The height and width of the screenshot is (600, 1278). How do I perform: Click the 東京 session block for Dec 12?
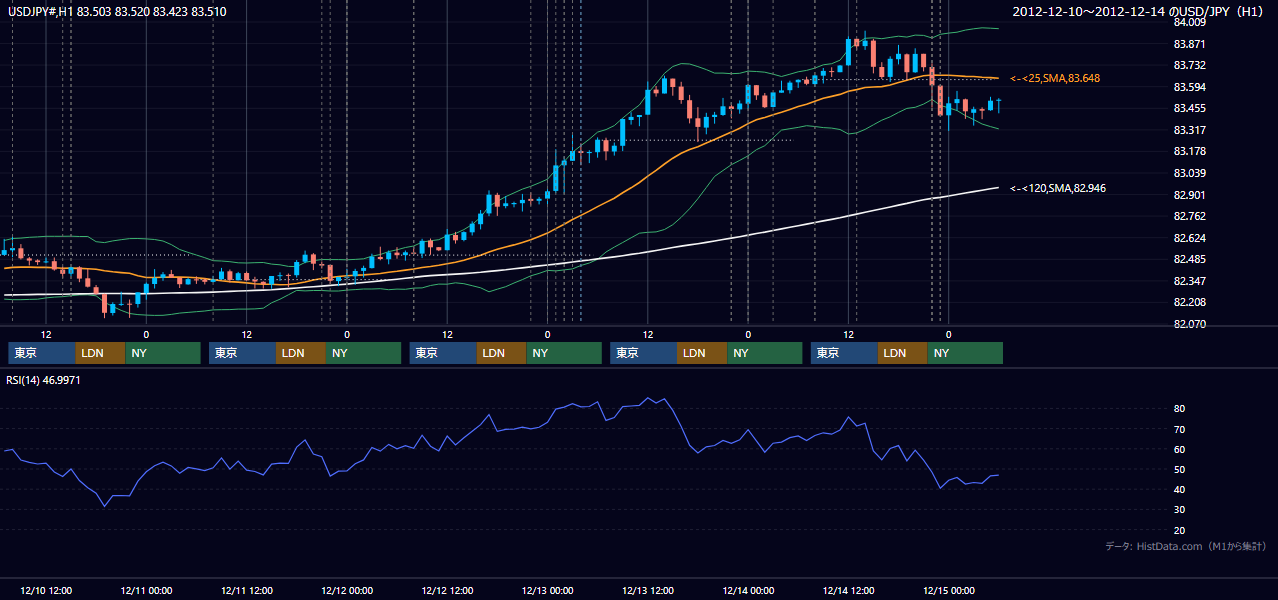coord(443,353)
